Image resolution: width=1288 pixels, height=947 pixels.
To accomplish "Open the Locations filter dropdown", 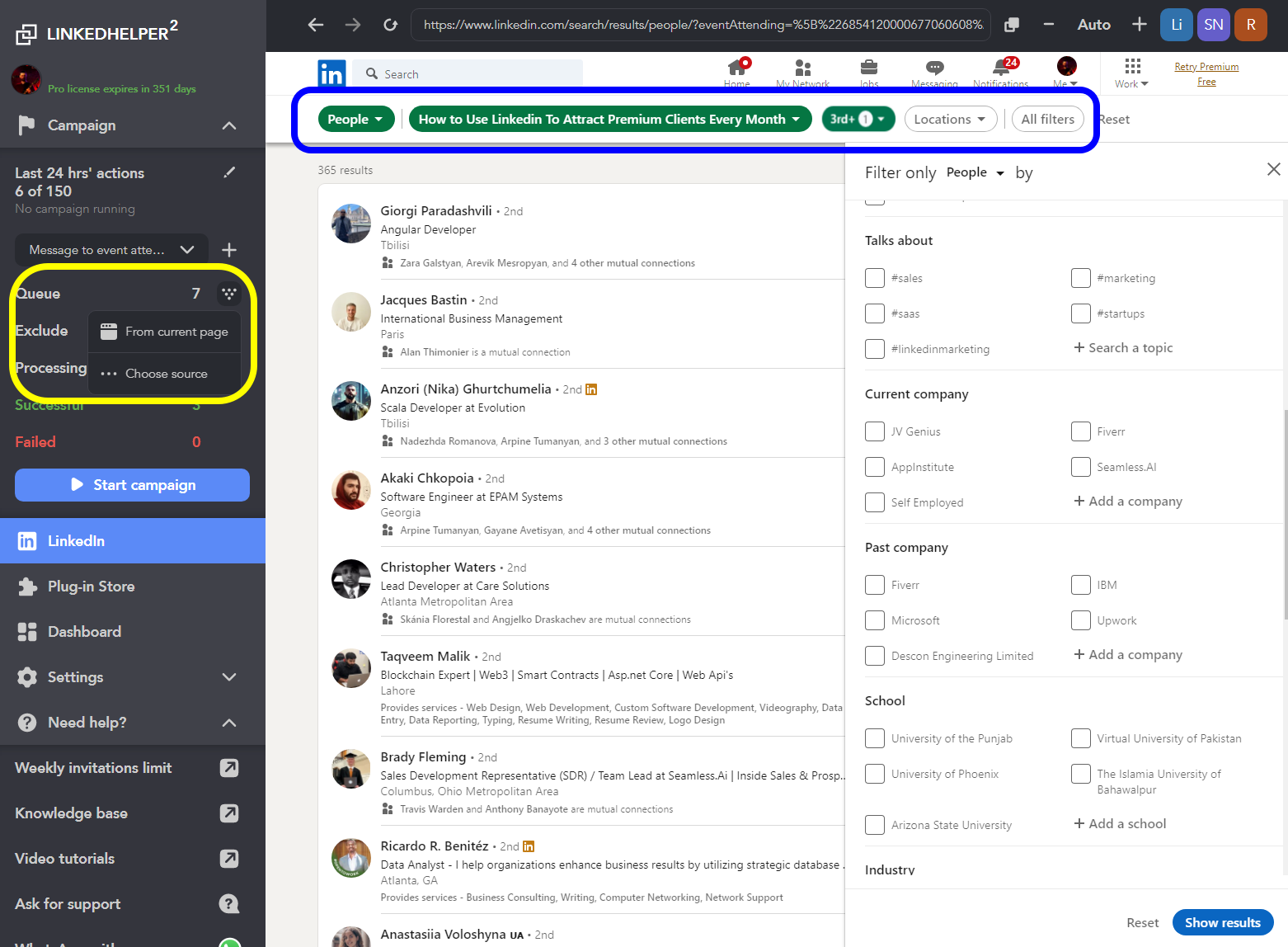I will (951, 119).
